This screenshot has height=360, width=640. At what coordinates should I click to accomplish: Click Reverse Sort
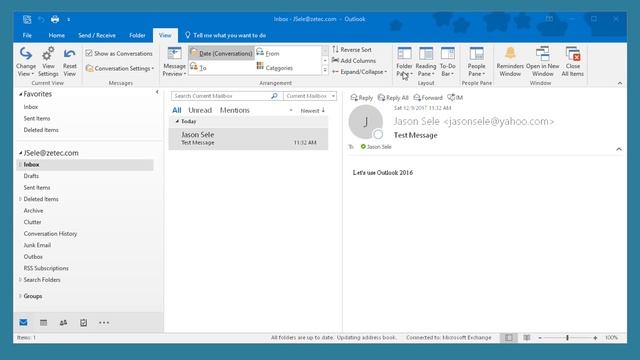352,49
